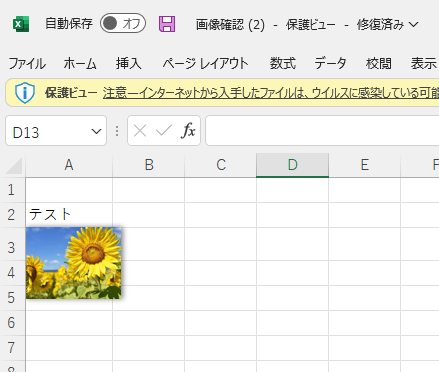The height and width of the screenshot is (372, 439).
Task: Click the protected view shield icon
Action: 25,93
